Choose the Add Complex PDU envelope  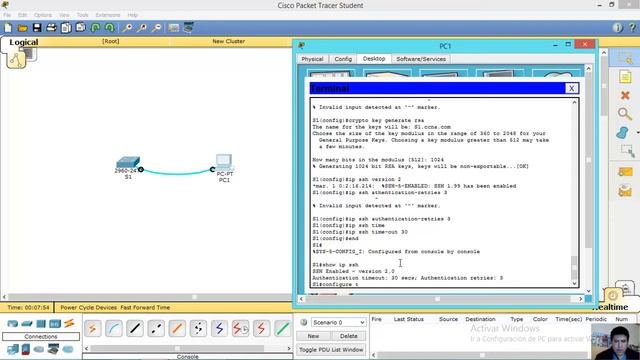(x=625, y=190)
